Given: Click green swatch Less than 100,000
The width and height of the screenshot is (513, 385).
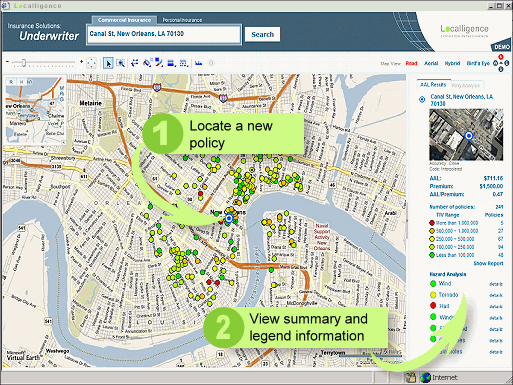Looking at the screenshot, I should coord(432,255).
